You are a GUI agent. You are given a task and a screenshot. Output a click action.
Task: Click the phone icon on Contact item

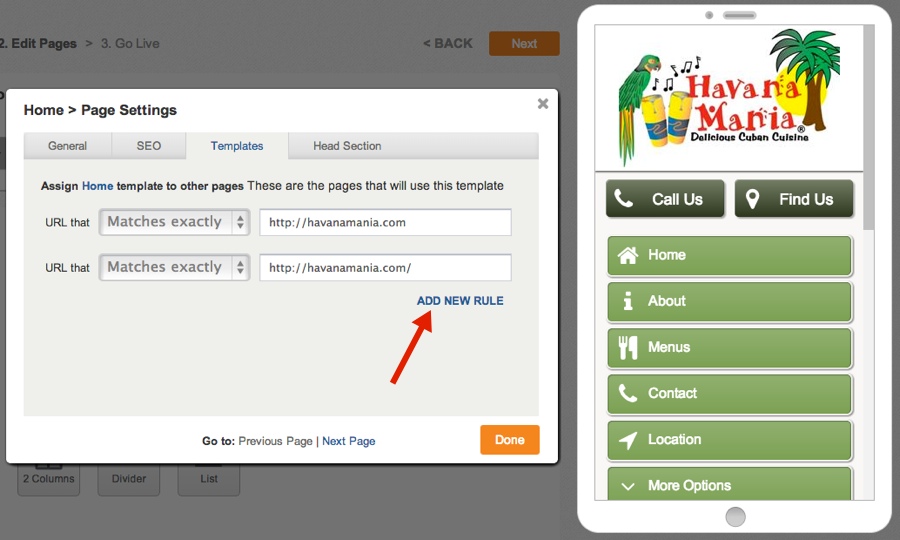pos(628,393)
